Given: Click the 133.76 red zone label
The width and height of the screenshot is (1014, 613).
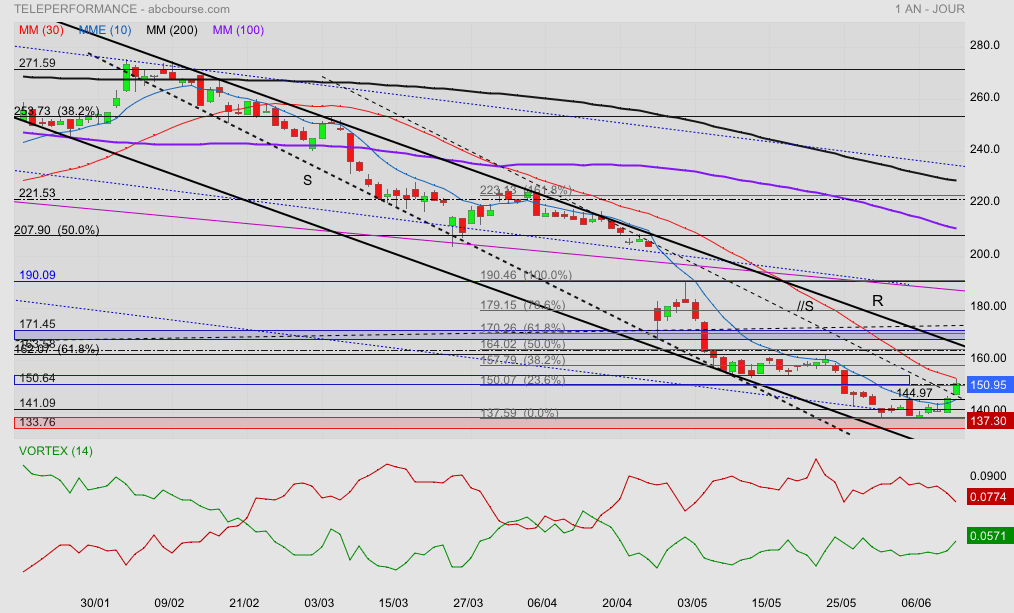Looking at the screenshot, I should point(37,422).
